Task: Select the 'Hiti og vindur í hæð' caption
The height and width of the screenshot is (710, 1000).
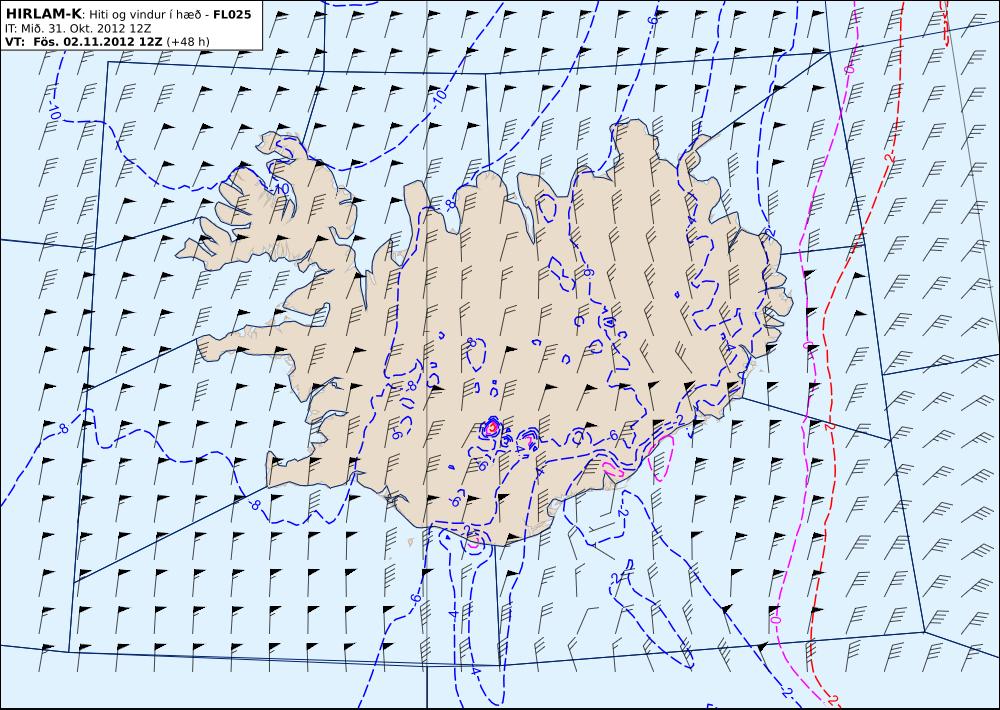Action: [143, 15]
